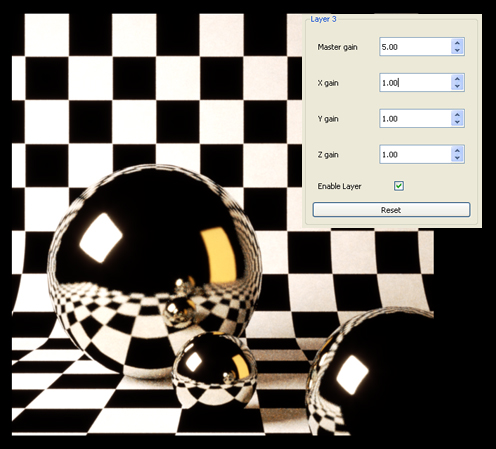
Task: Increase Master gain with up arrow
Action: point(457,43)
